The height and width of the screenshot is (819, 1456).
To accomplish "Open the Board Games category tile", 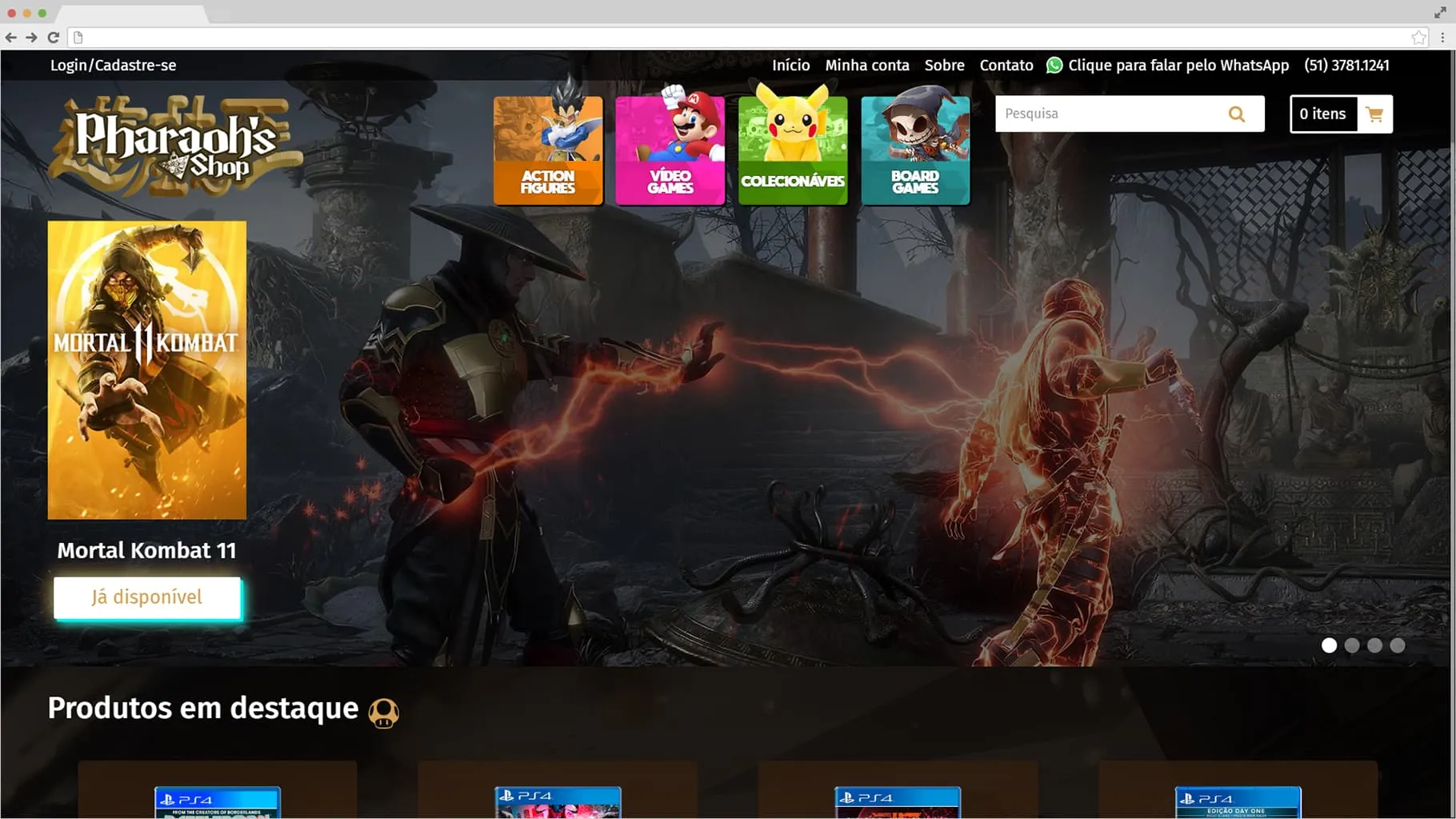I will point(915,150).
